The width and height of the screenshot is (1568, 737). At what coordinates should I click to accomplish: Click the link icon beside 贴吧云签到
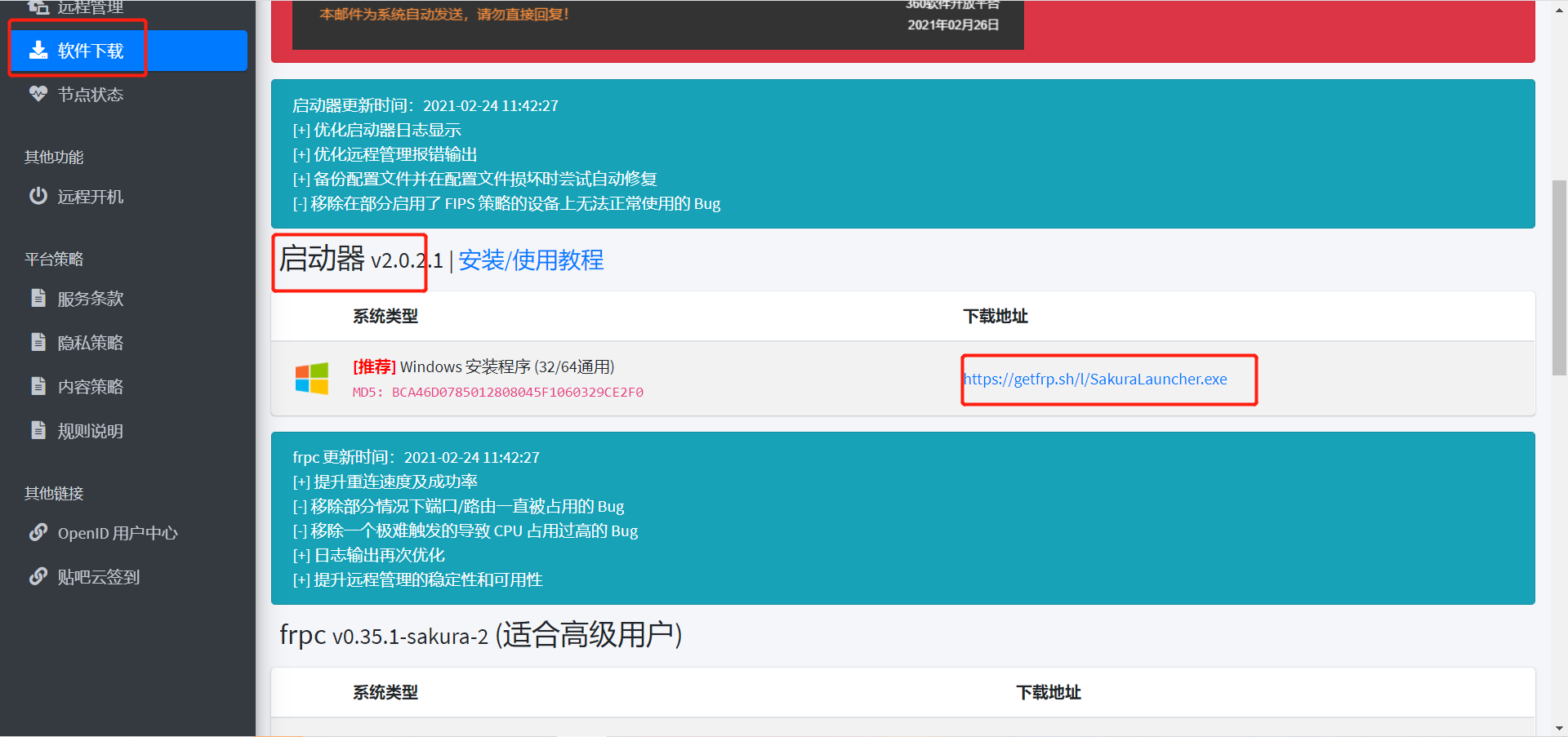pyautogui.click(x=38, y=576)
